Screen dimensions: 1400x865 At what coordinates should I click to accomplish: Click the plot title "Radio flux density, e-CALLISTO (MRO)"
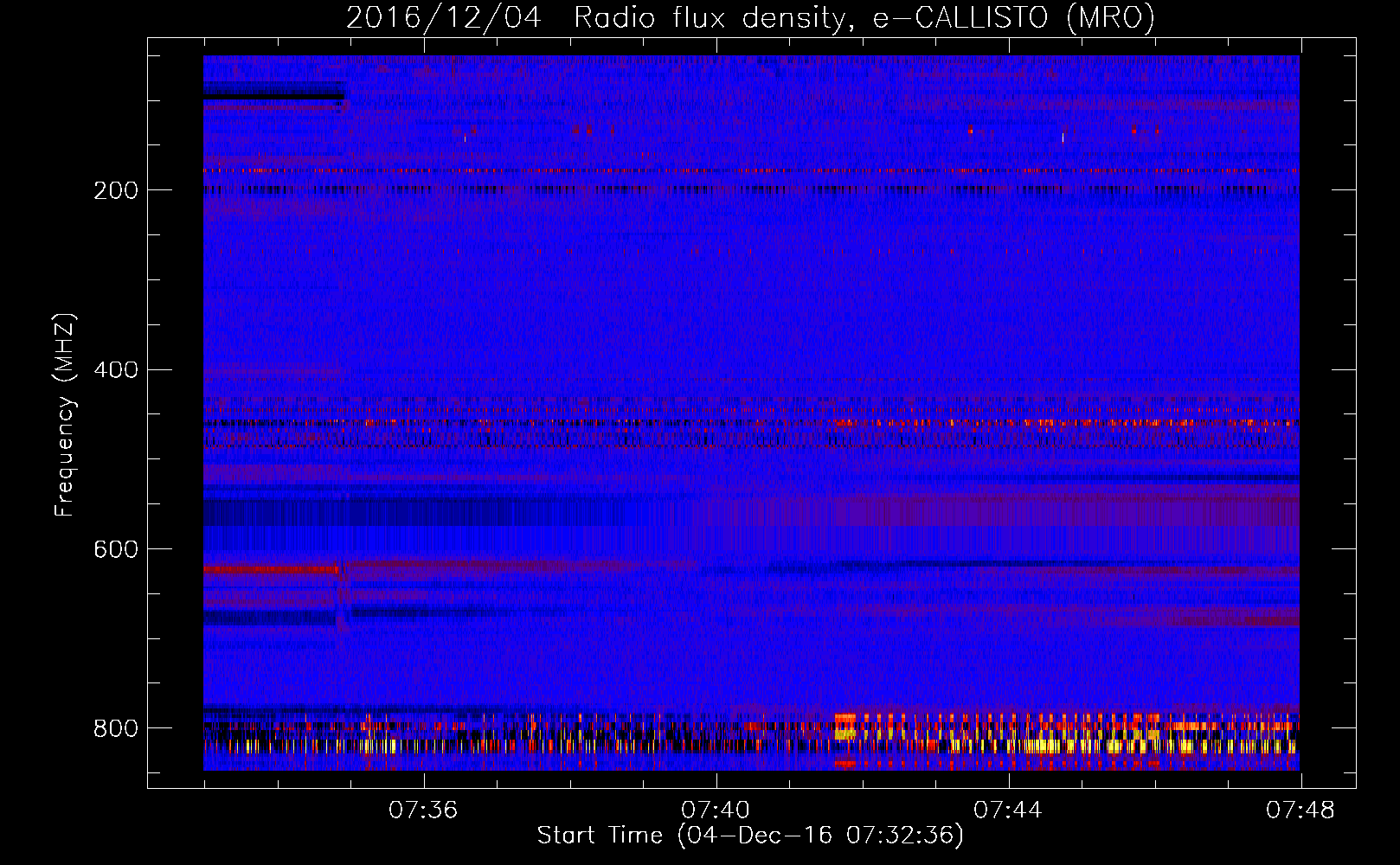(864, 18)
